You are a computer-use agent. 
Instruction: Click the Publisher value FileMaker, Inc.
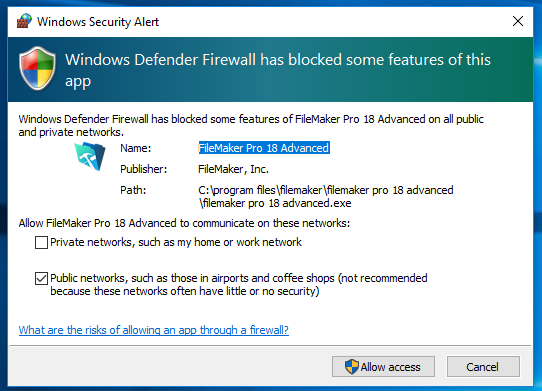(x=233, y=169)
